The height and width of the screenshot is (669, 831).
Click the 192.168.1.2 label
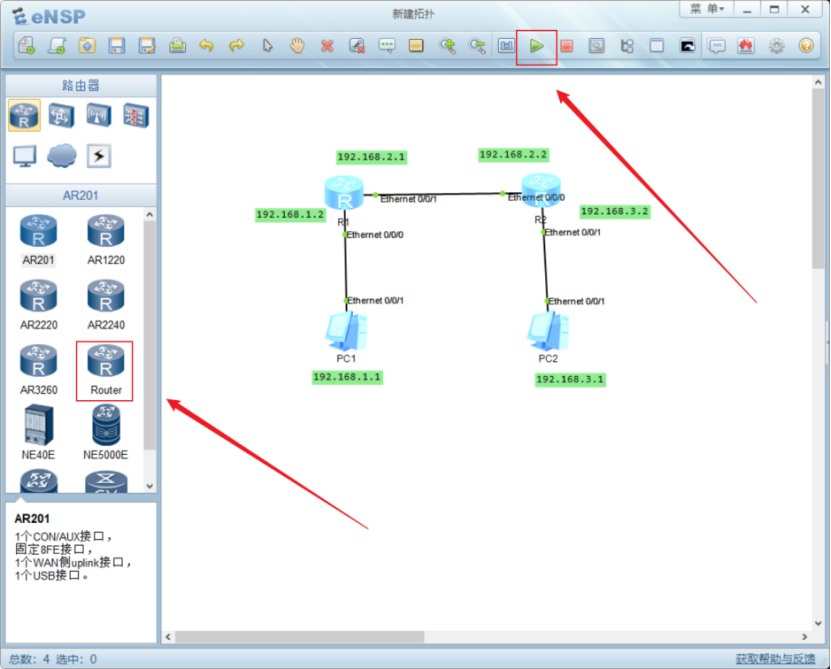click(x=290, y=215)
